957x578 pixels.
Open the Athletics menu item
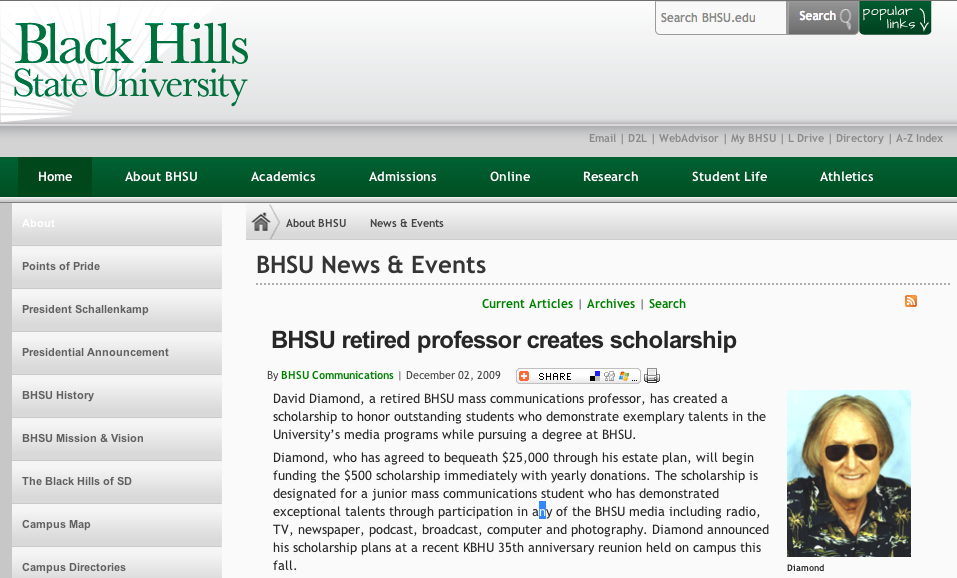click(x=846, y=177)
